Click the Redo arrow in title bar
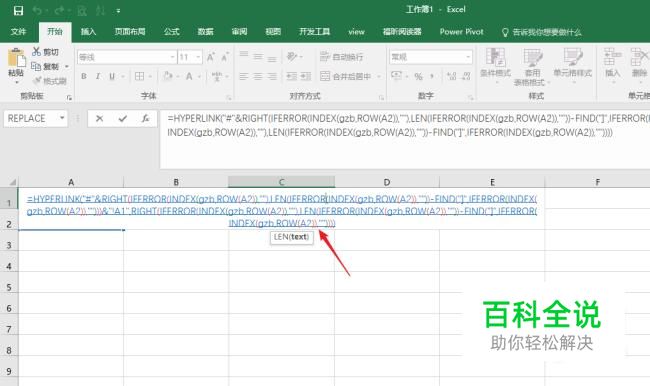 click(x=60, y=10)
